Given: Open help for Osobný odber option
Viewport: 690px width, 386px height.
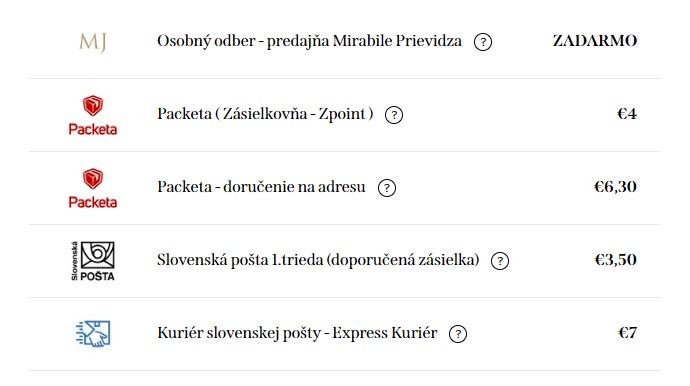Looking at the screenshot, I should 483,42.
